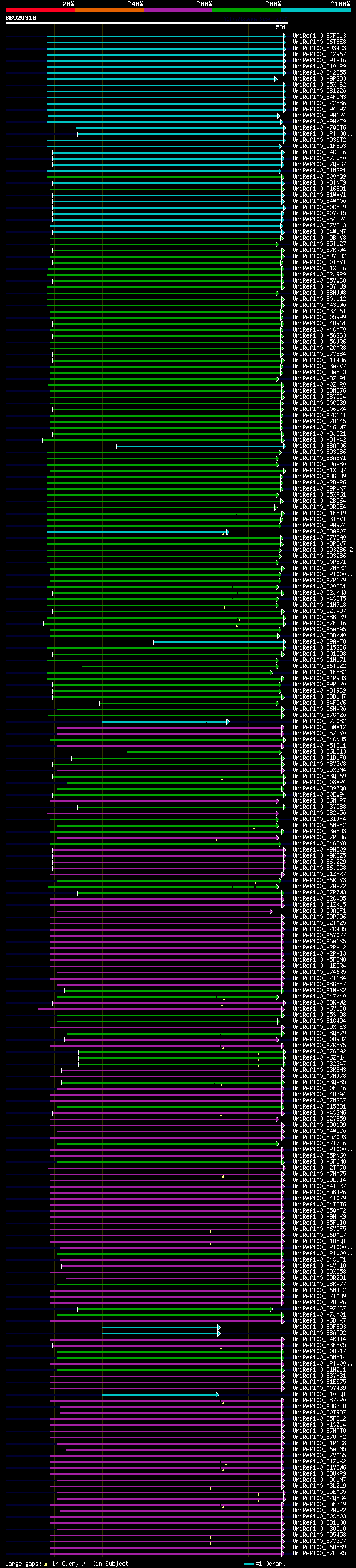Select hit UniRef100_B4W1N7
This screenshot has height=1568, width=356.
[x=319, y=231]
